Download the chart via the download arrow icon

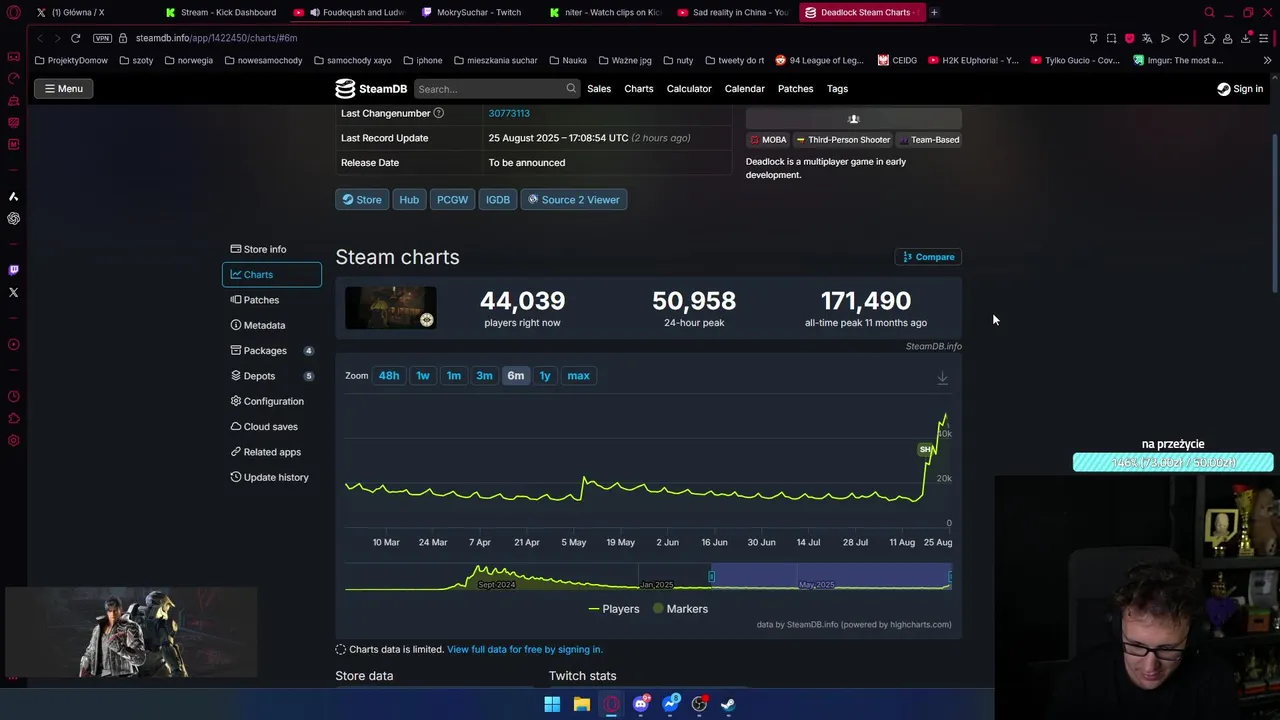tap(942, 378)
